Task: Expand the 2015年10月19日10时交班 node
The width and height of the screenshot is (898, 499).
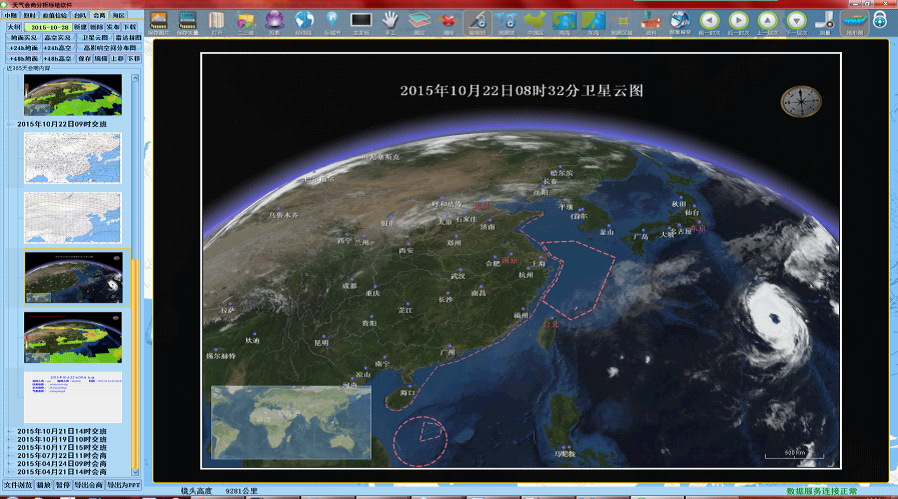Action: coord(10,439)
